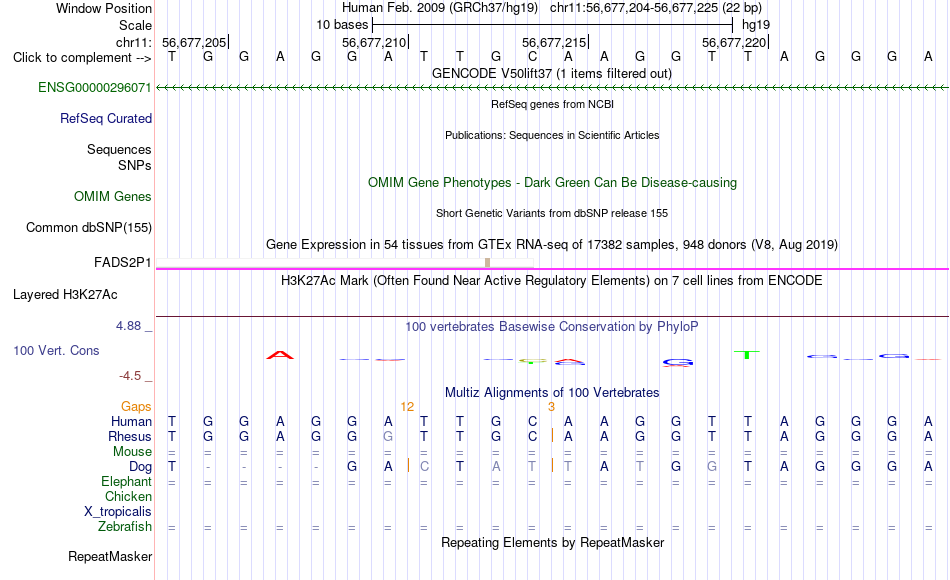Open the ENSG00000296071 gene label

click(x=95, y=87)
